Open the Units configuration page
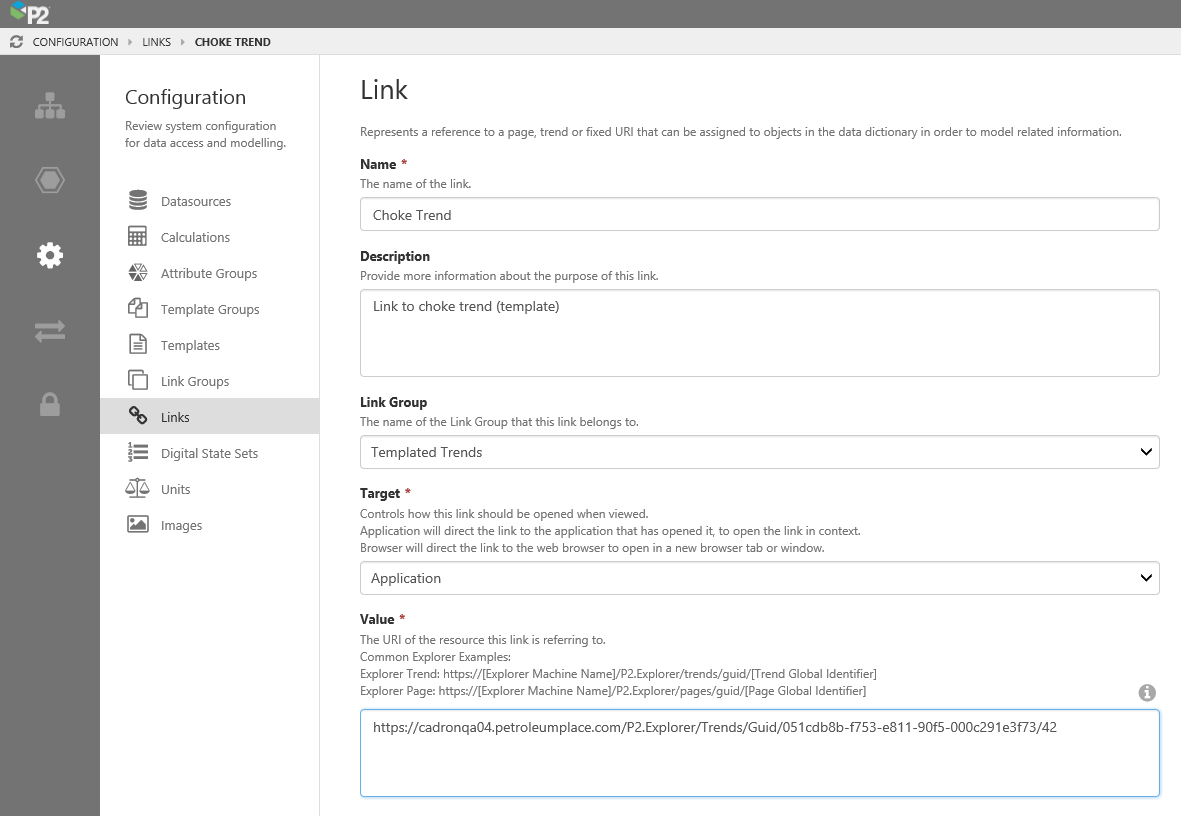 coord(175,489)
